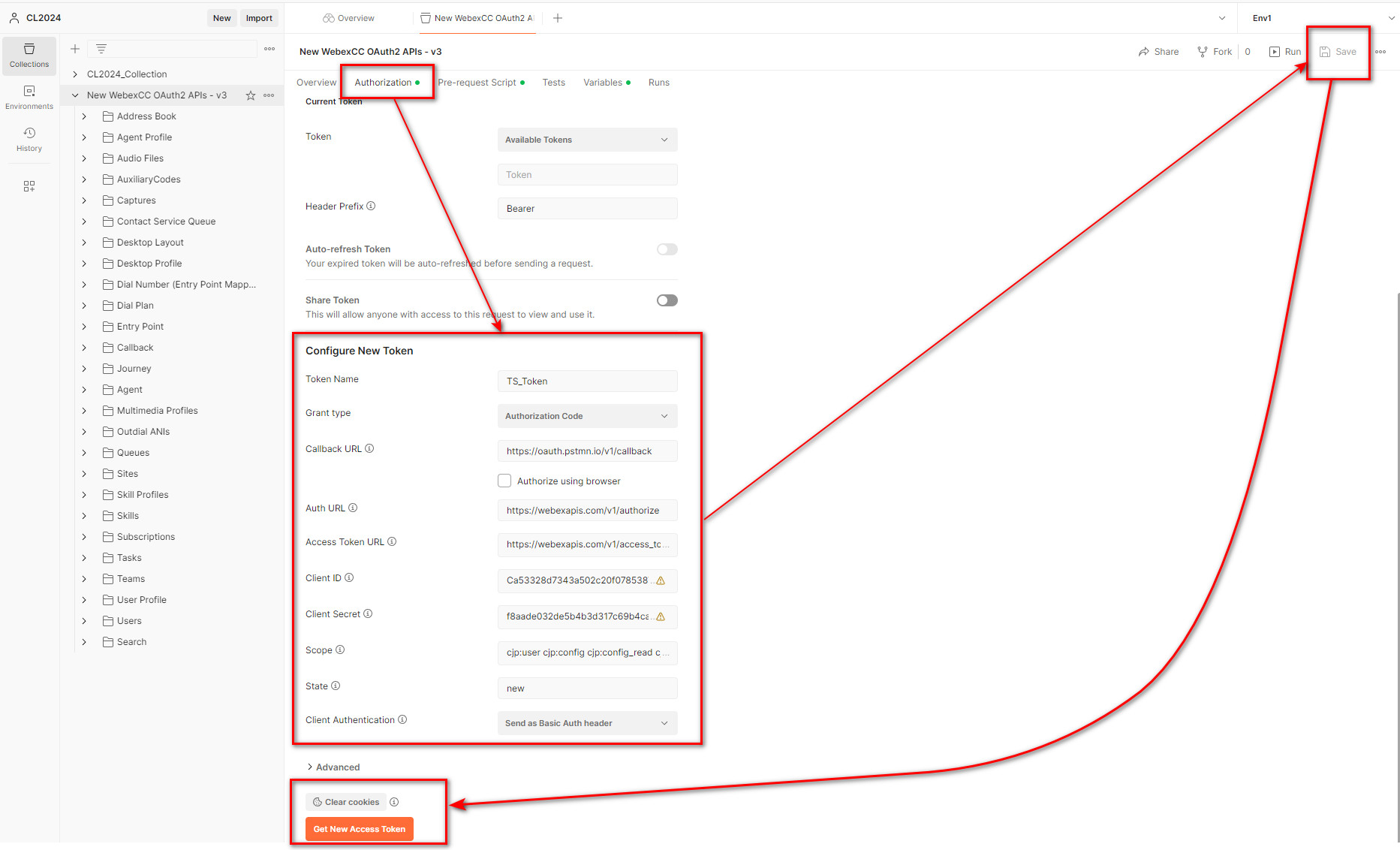Viewport: 1400px width, 850px height.
Task: Switch to the Tests tab
Action: point(554,83)
